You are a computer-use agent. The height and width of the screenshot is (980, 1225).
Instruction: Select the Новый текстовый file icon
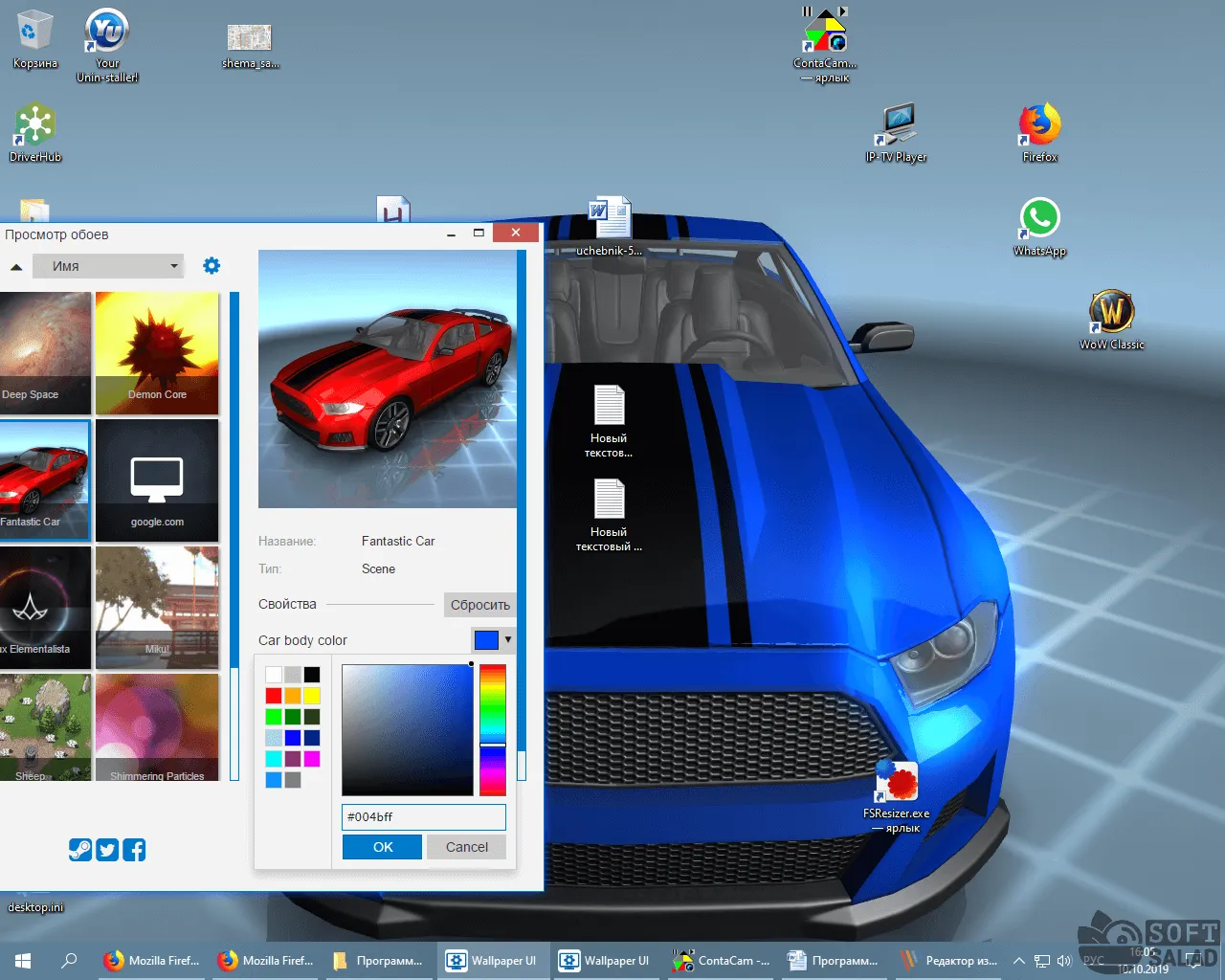click(610, 515)
